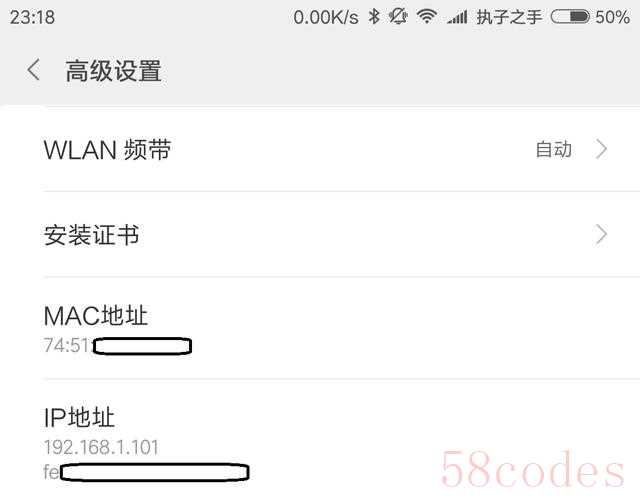Open the WLAN 频带 setting

[x=320, y=149]
